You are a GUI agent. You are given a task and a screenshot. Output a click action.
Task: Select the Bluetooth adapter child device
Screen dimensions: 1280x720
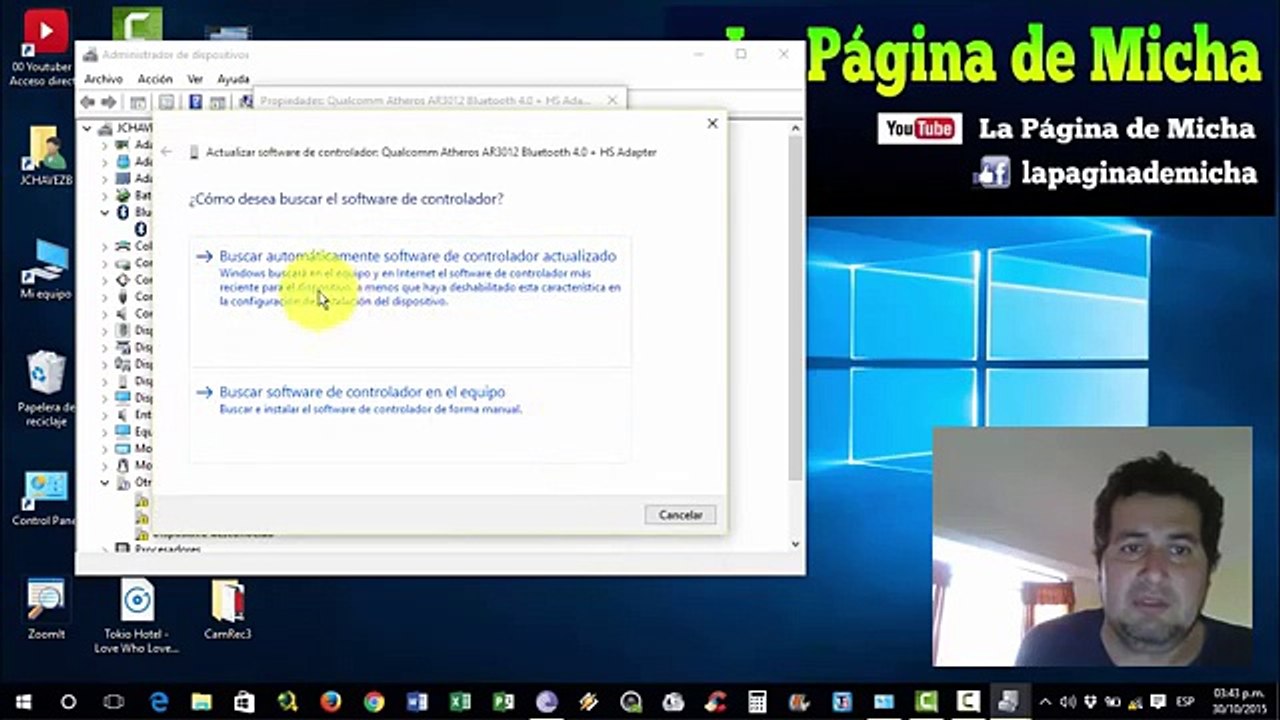[x=141, y=229]
